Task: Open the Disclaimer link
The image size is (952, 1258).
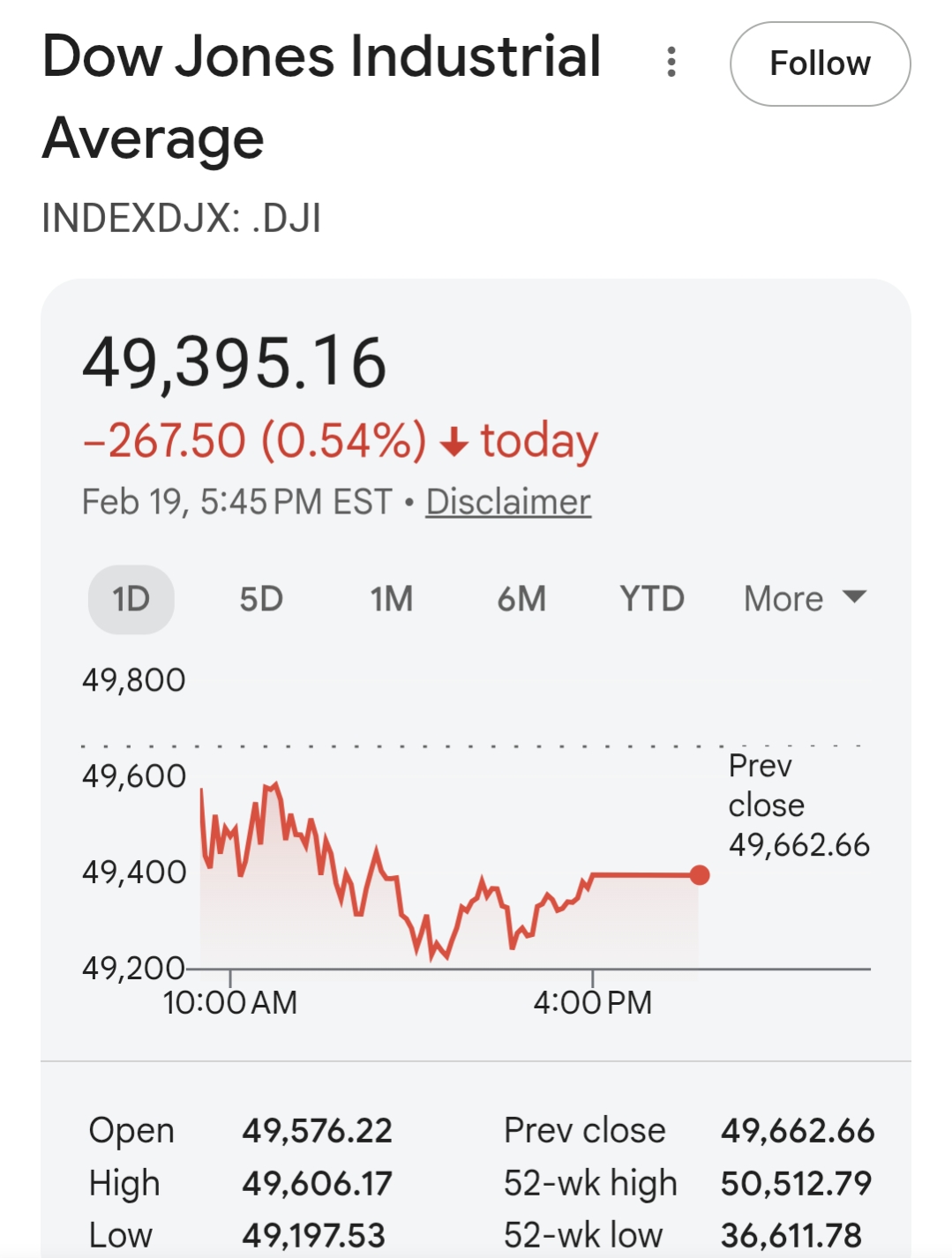Action: (x=508, y=502)
